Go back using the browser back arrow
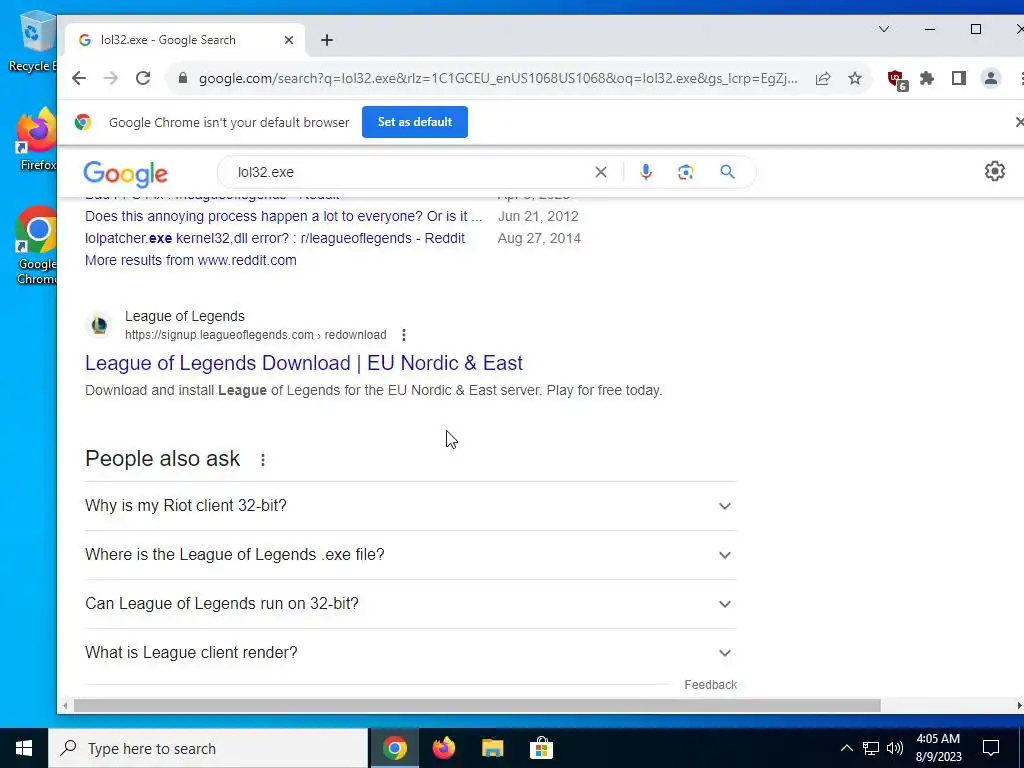Viewport: 1024px width, 768px height. [79, 78]
